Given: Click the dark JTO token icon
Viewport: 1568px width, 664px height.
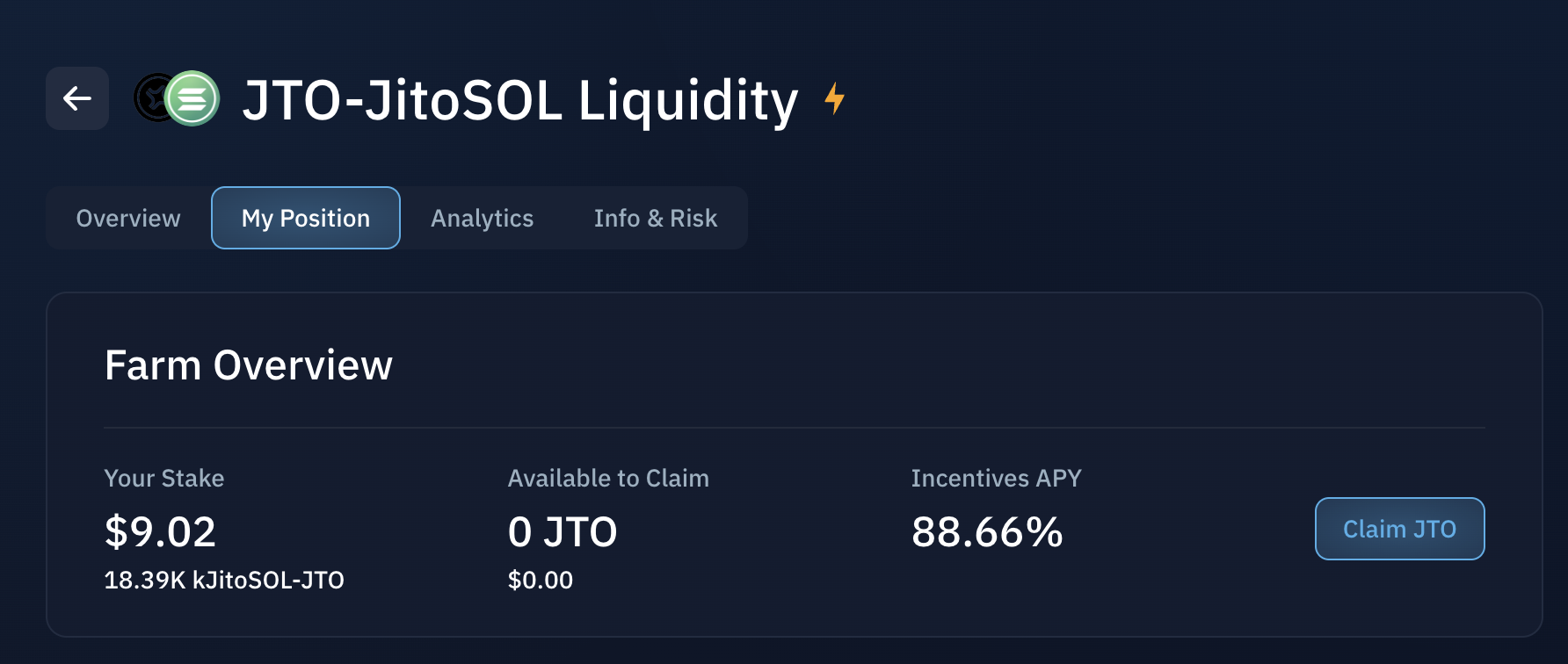Looking at the screenshot, I should point(149,97).
